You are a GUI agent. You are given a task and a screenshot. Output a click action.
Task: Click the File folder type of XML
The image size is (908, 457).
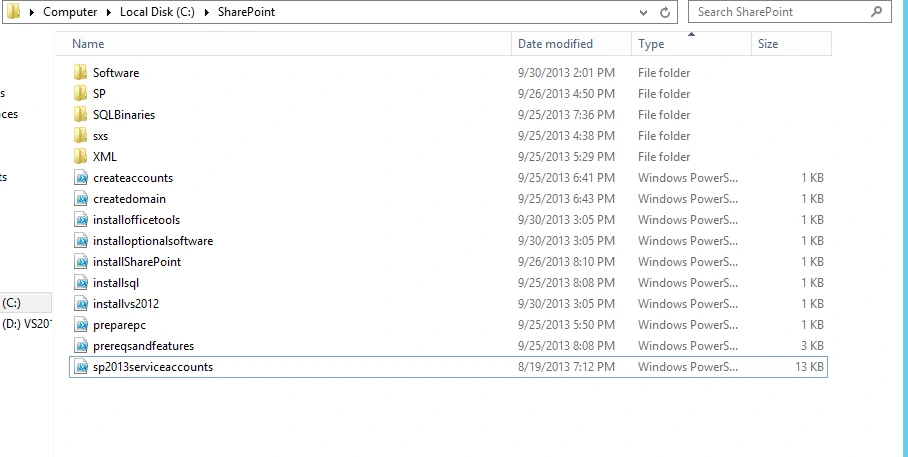(664, 157)
